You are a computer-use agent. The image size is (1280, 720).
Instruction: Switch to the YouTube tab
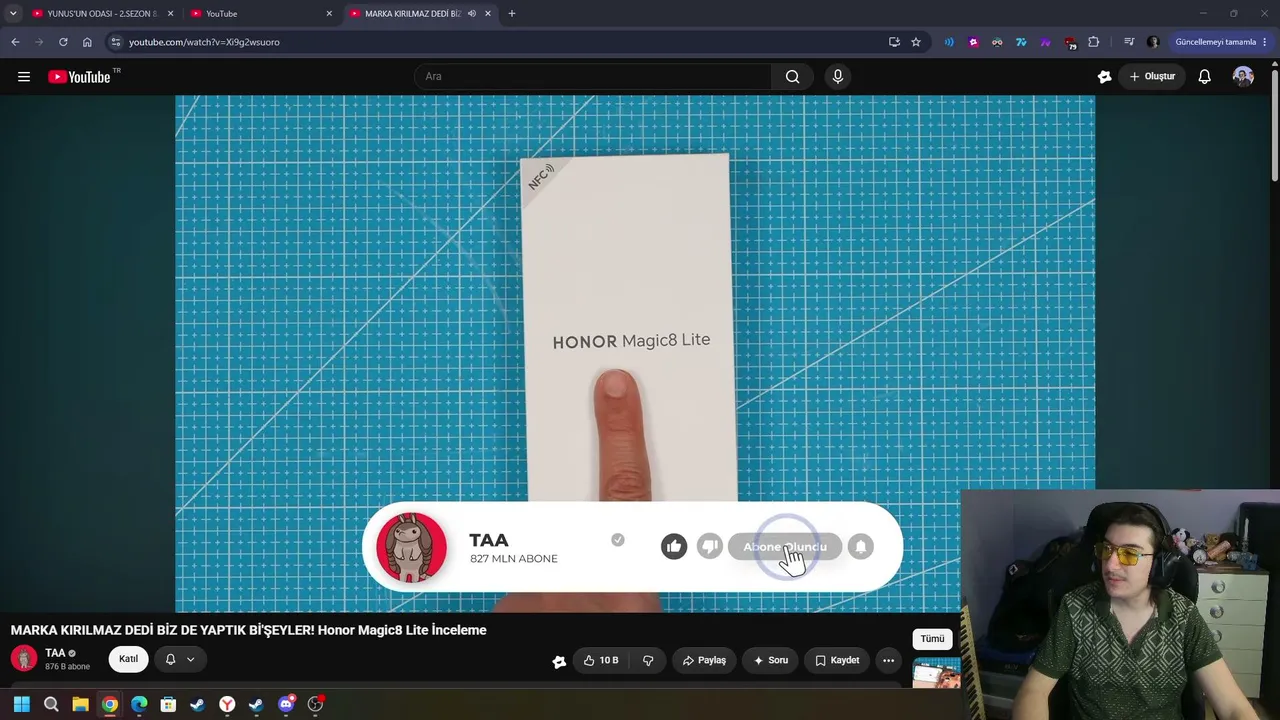pyautogui.click(x=262, y=13)
